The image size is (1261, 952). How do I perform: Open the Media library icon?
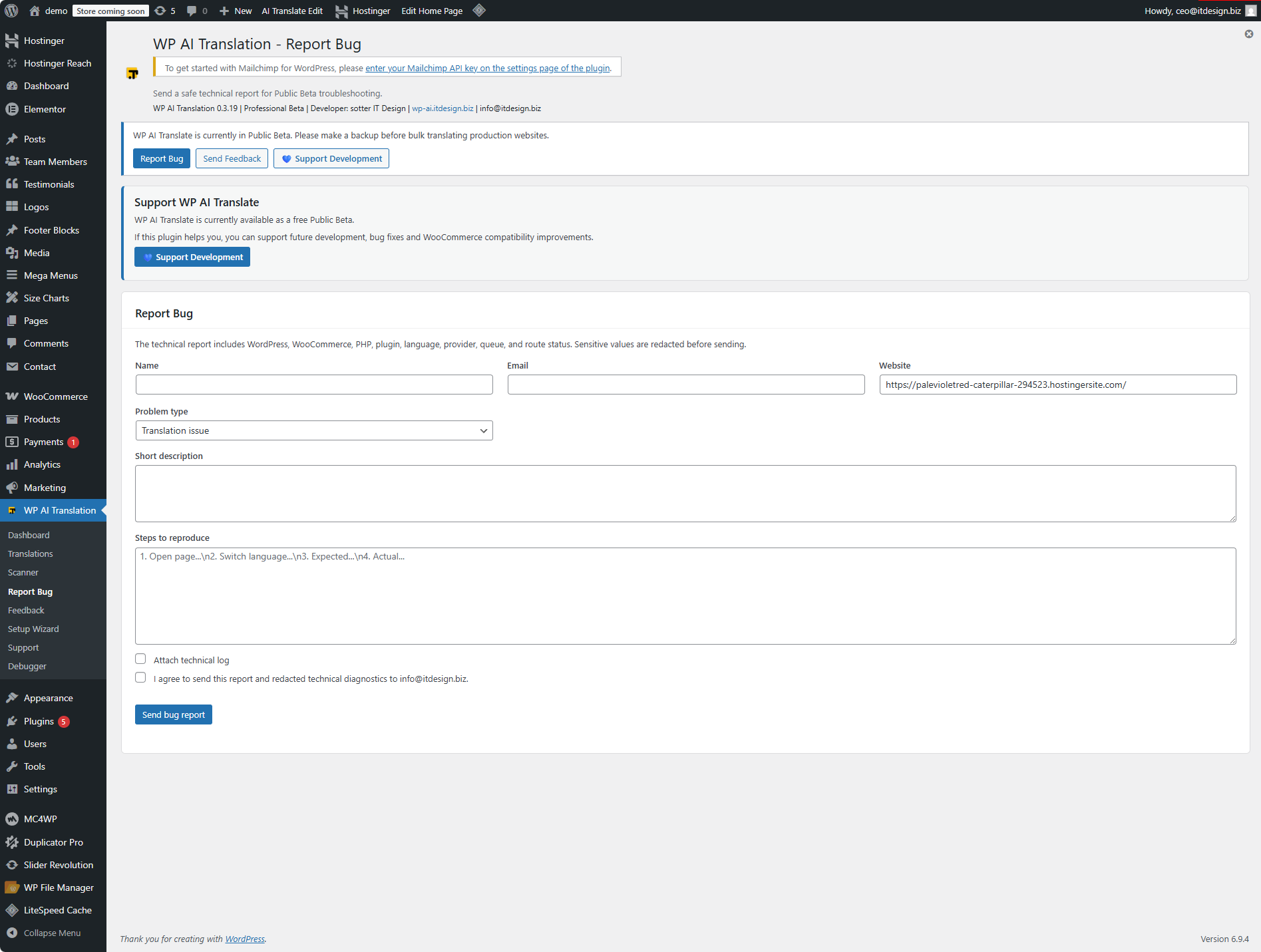click(x=12, y=253)
